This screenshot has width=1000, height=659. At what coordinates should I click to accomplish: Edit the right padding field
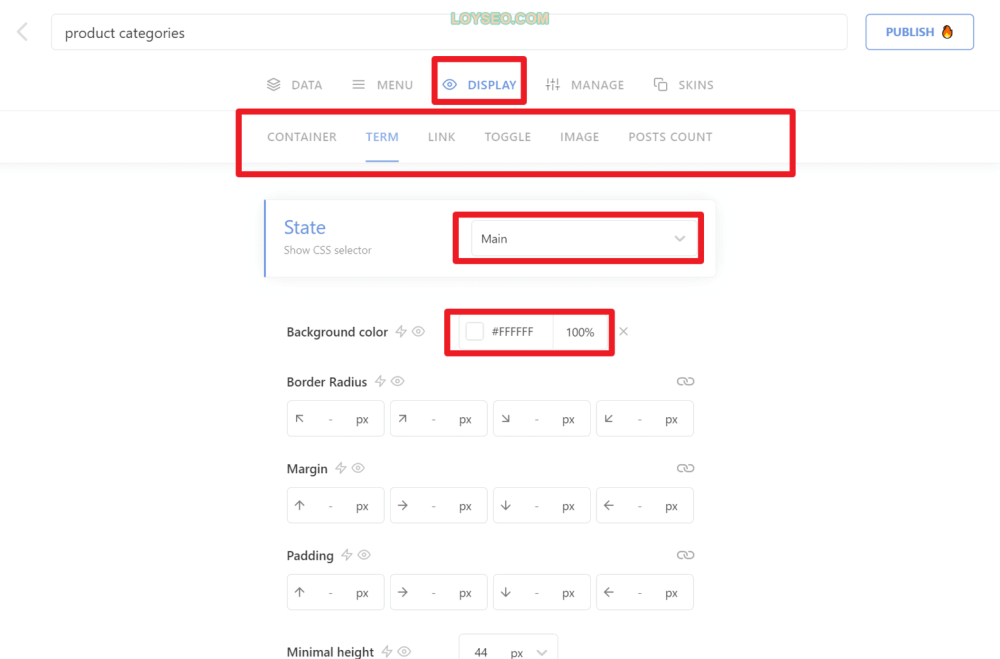click(439, 592)
